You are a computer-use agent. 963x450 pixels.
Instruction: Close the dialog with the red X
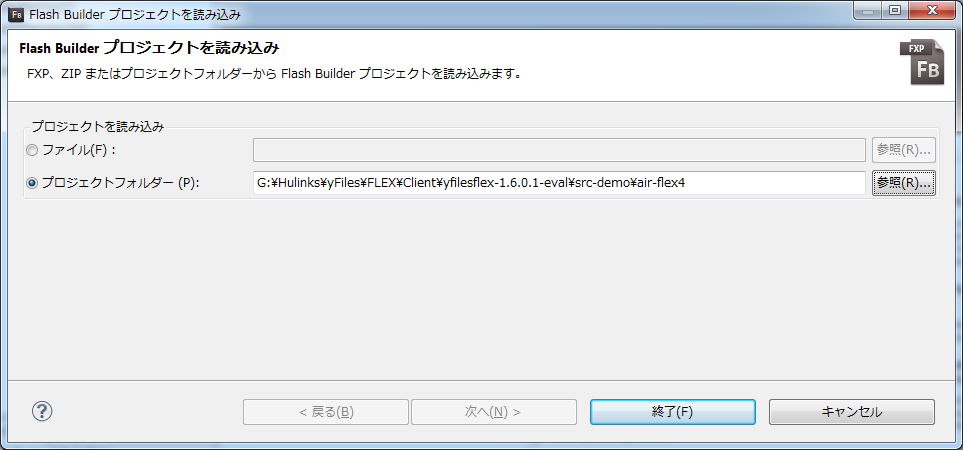[932, 10]
